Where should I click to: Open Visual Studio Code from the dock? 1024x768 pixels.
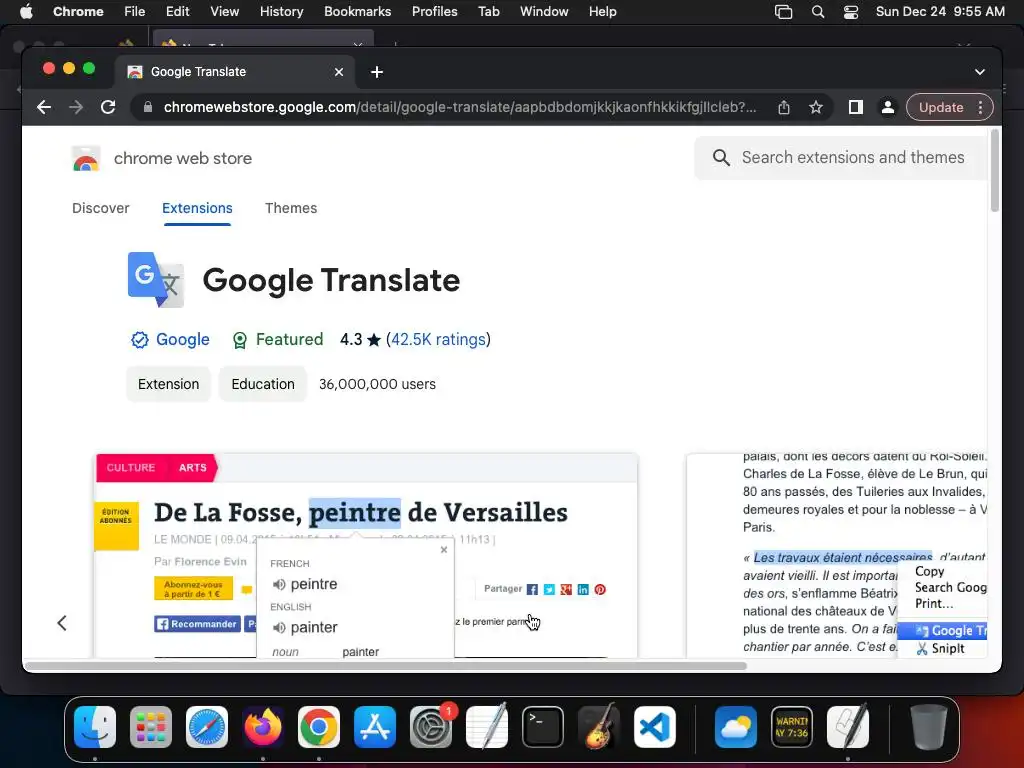tap(655, 727)
